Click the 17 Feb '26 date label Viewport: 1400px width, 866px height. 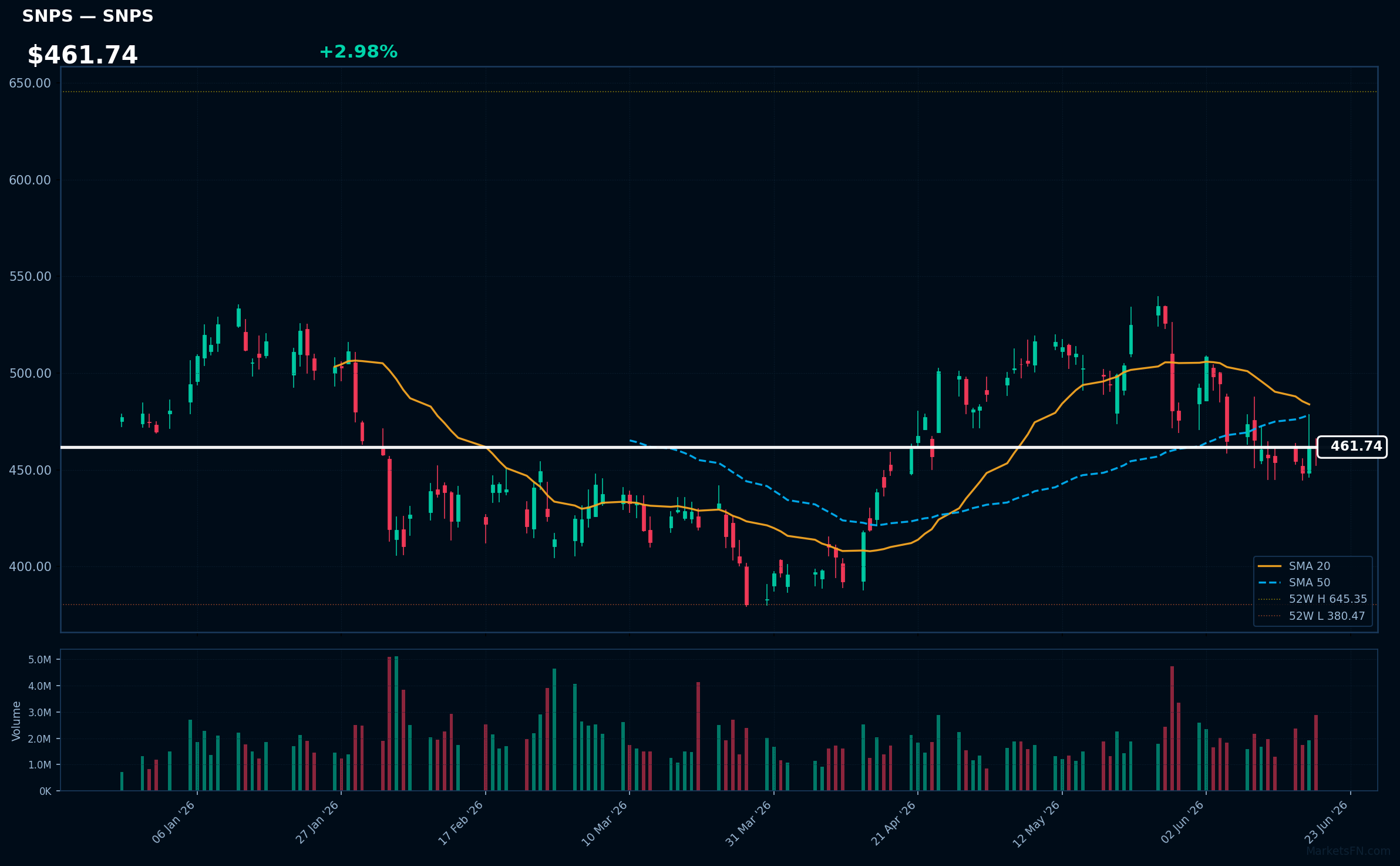pyautogui.click(x=462, y=823)
